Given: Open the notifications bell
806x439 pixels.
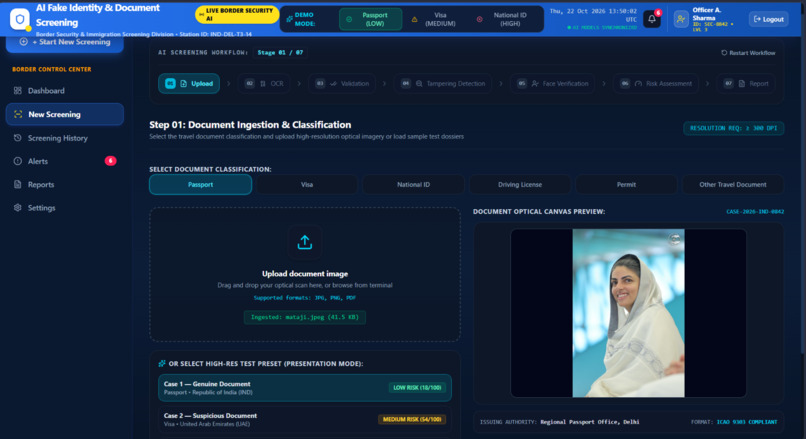Looking at the screenshot, I should click(652, 19).
